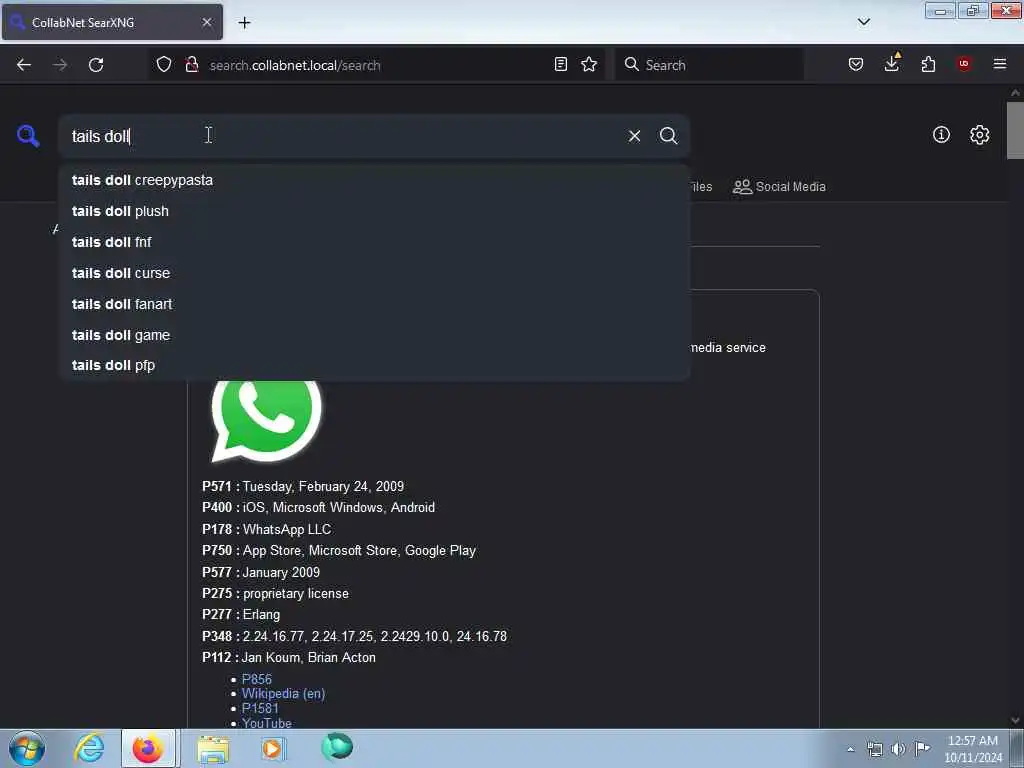Toggle reader view icon
The height and width of the screenshot is (768, 1024).
pyautogui.click(x=560, y=64)
